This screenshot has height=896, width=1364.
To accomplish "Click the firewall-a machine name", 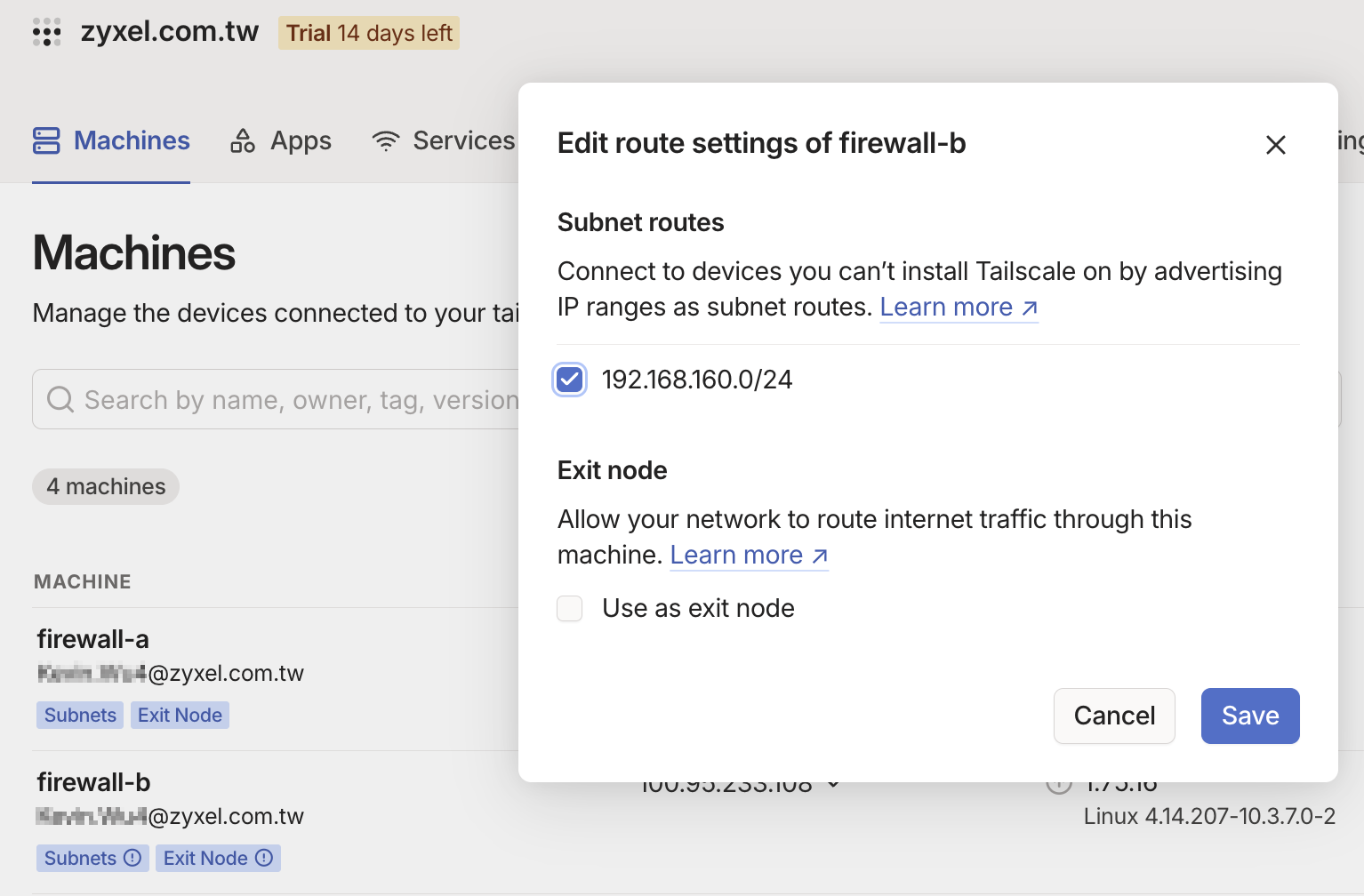I will (93, 639).
